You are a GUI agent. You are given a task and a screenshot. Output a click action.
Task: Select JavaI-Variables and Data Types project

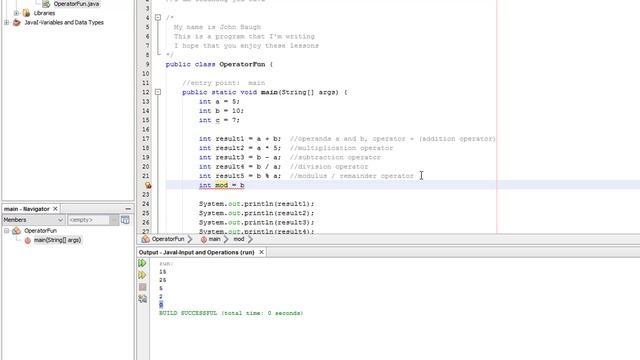click(x=64, y=22)
